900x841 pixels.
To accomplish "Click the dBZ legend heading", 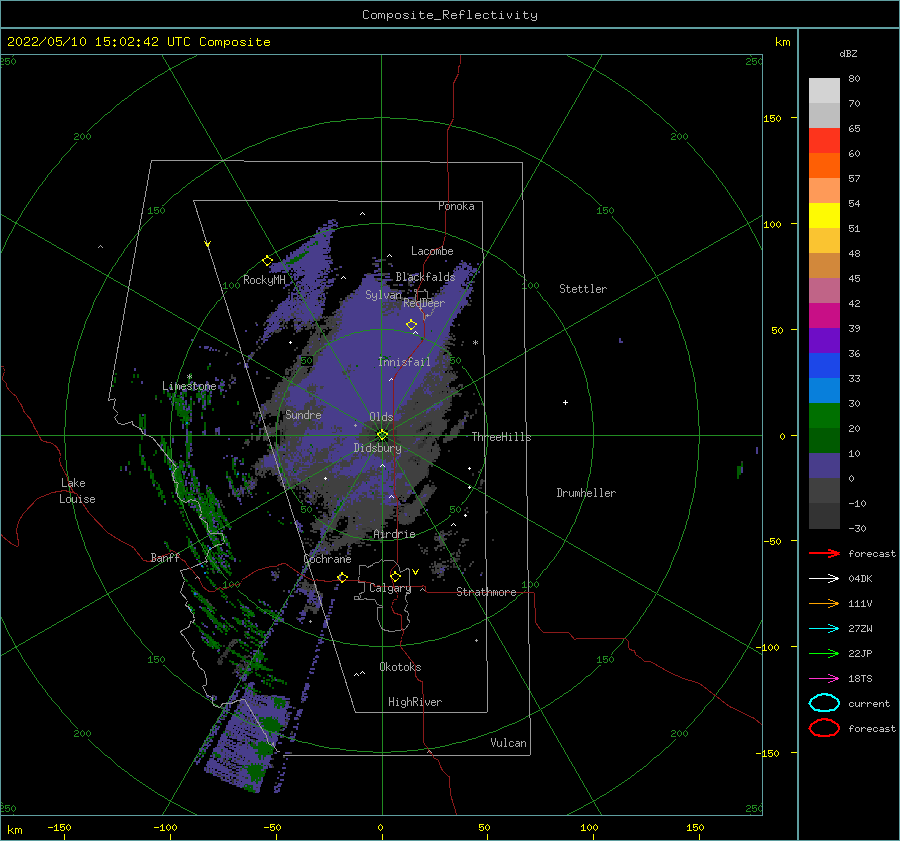I will click(x=848, y=53).
